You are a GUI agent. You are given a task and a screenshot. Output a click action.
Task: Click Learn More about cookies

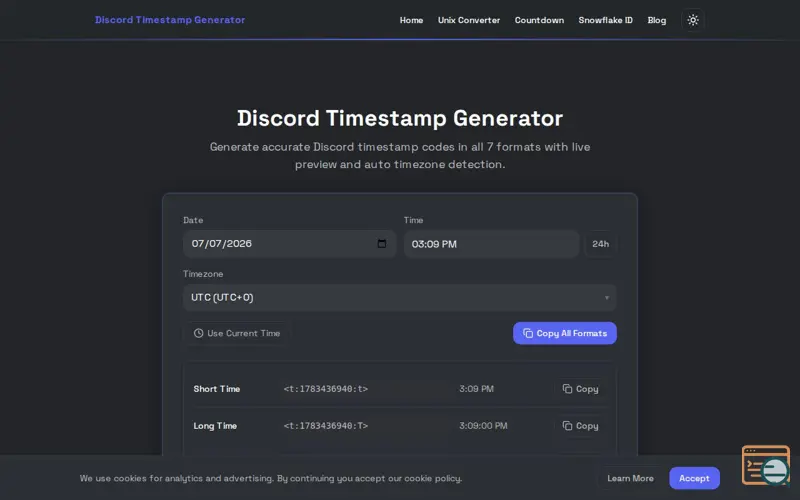630,478
